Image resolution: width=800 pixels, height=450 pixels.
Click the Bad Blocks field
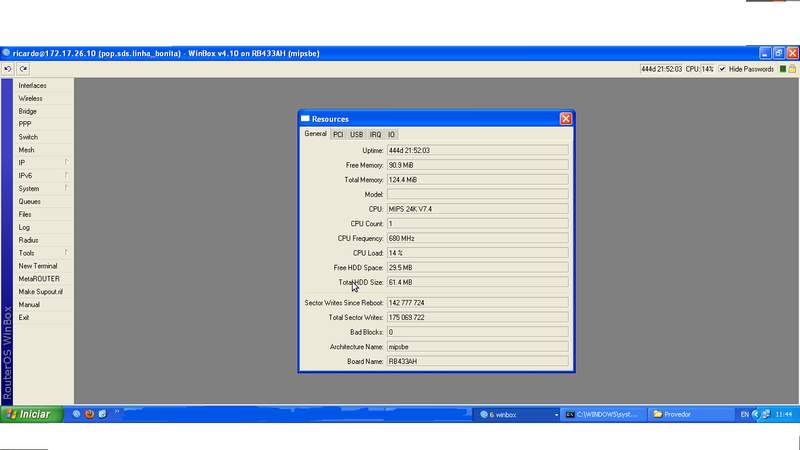pyautogui.click(x=478, y=332)
